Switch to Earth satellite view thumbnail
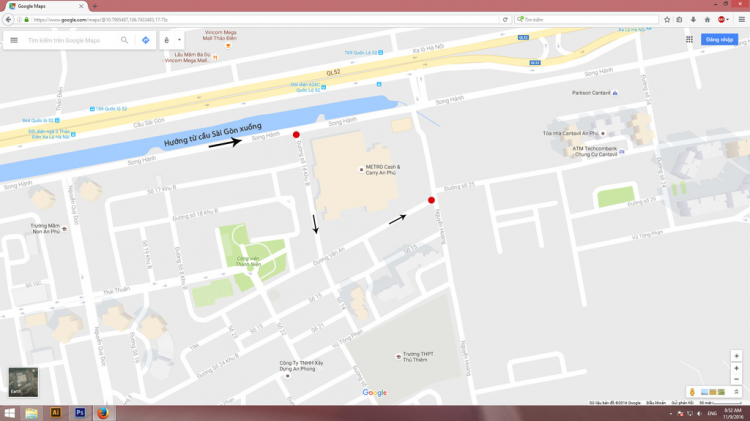This screenshot has height=421, width=750. pos(23,382)
